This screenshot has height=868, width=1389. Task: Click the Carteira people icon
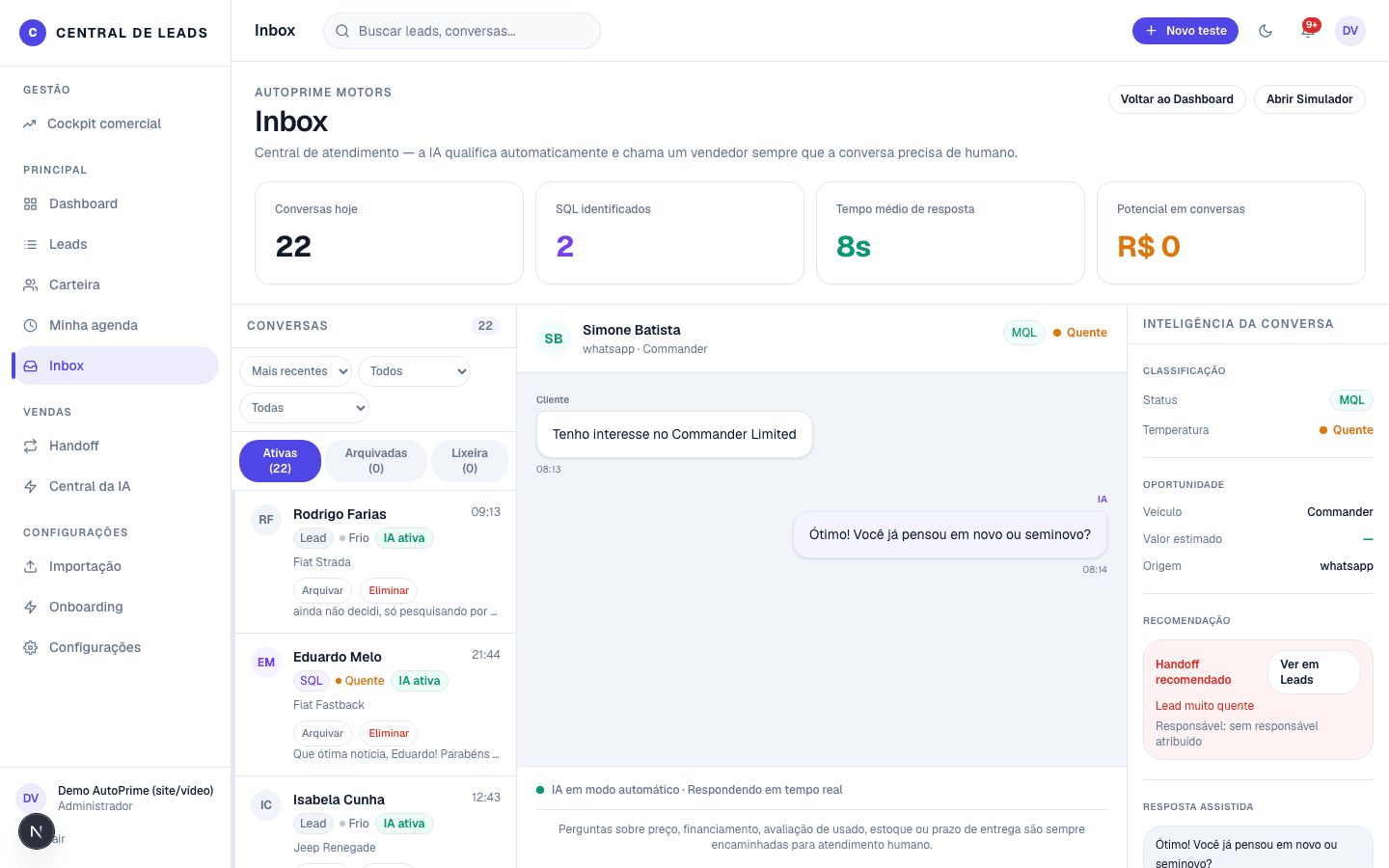pos(31,285)
